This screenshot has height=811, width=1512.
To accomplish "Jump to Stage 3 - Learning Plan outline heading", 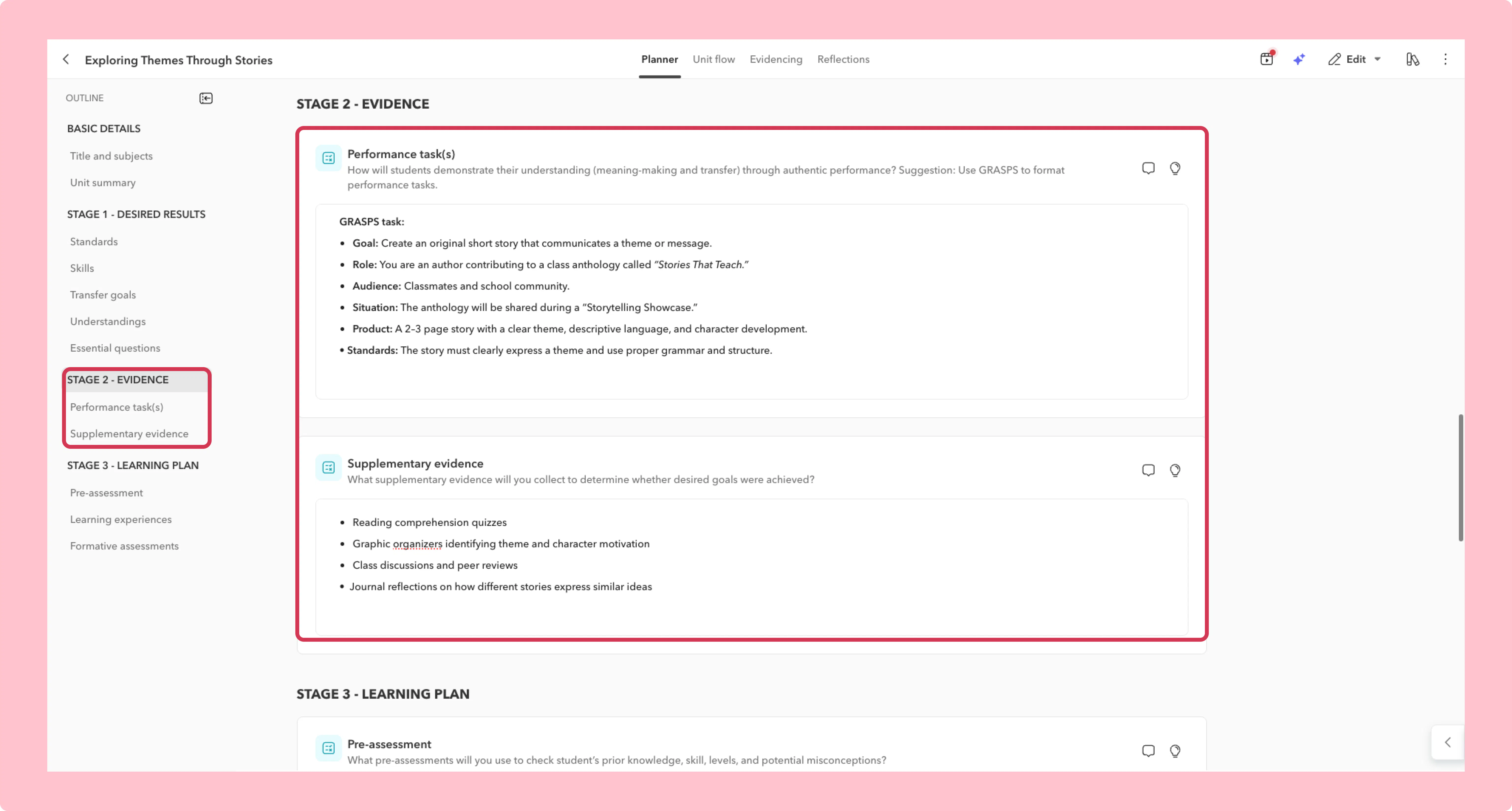I will 133,465.
